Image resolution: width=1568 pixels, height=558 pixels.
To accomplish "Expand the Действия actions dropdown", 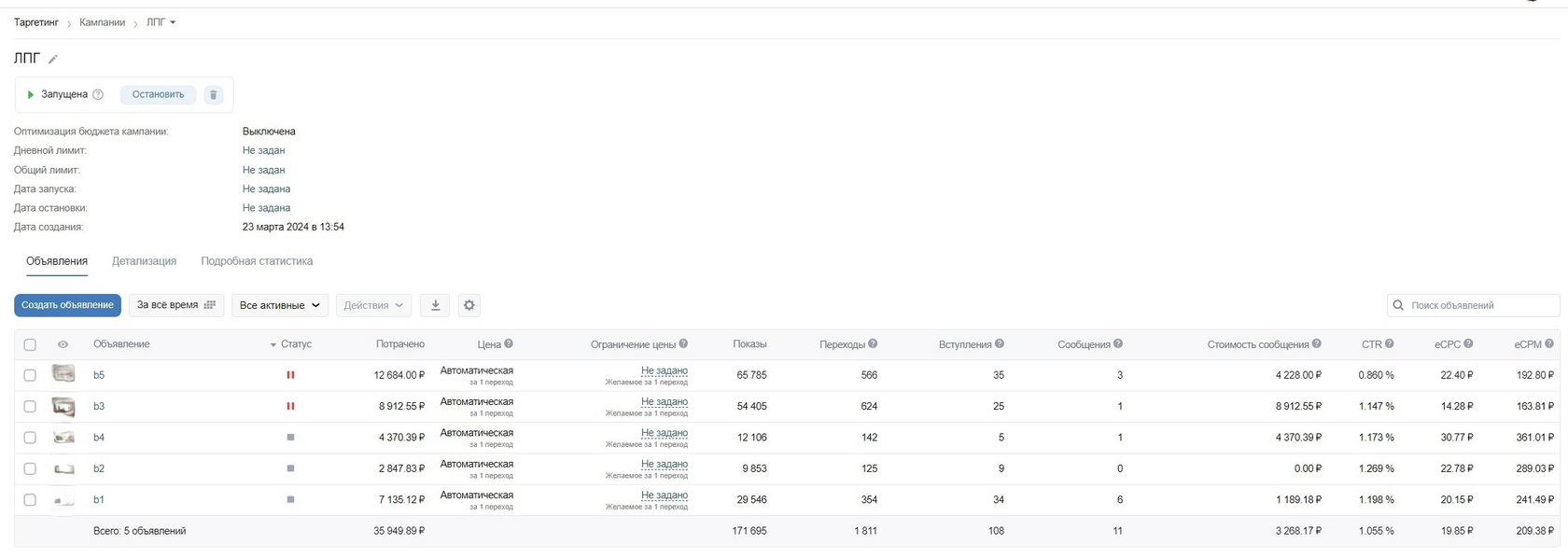I will pos(373,305).
